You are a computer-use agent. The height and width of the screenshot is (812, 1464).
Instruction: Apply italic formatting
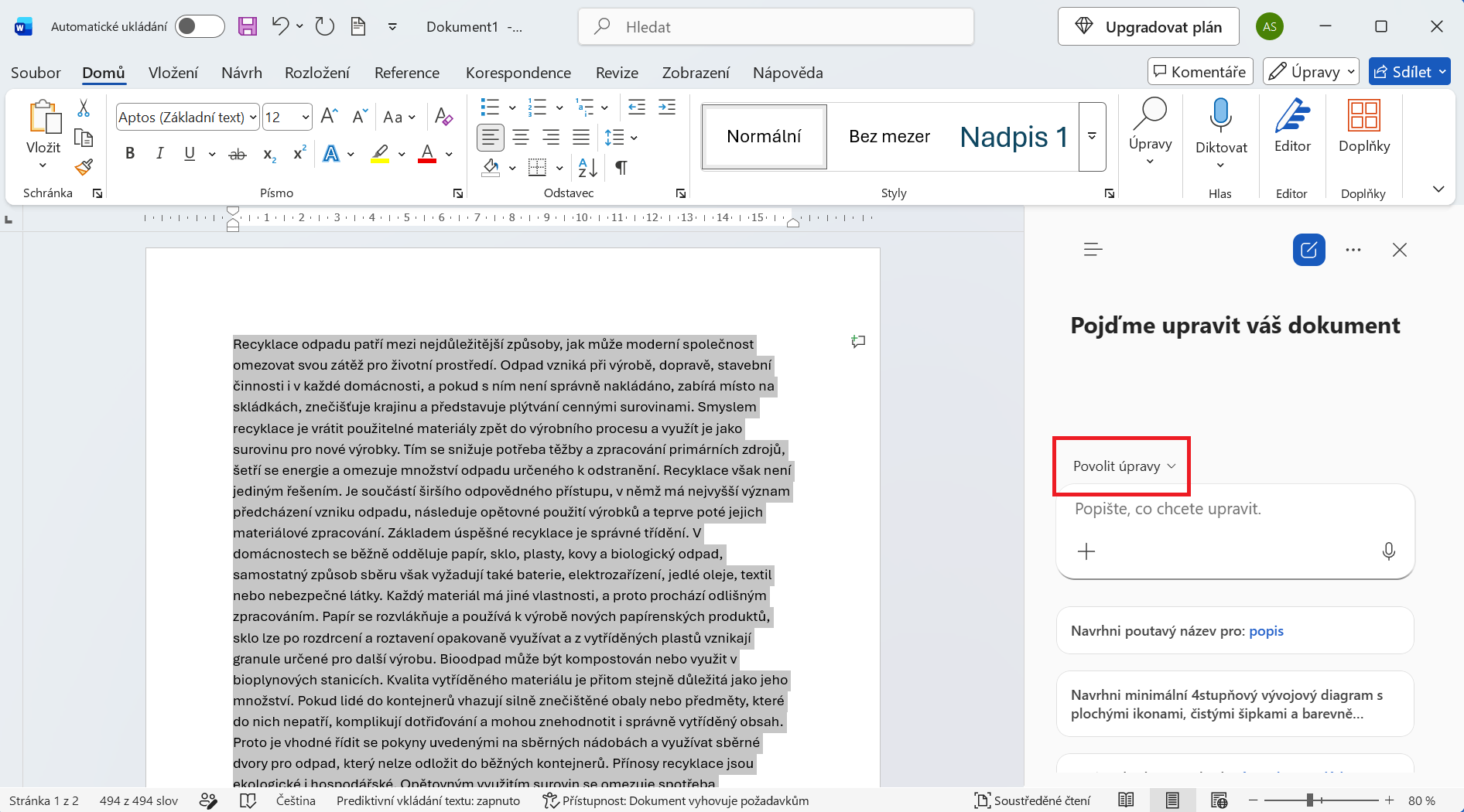point(159,153)
